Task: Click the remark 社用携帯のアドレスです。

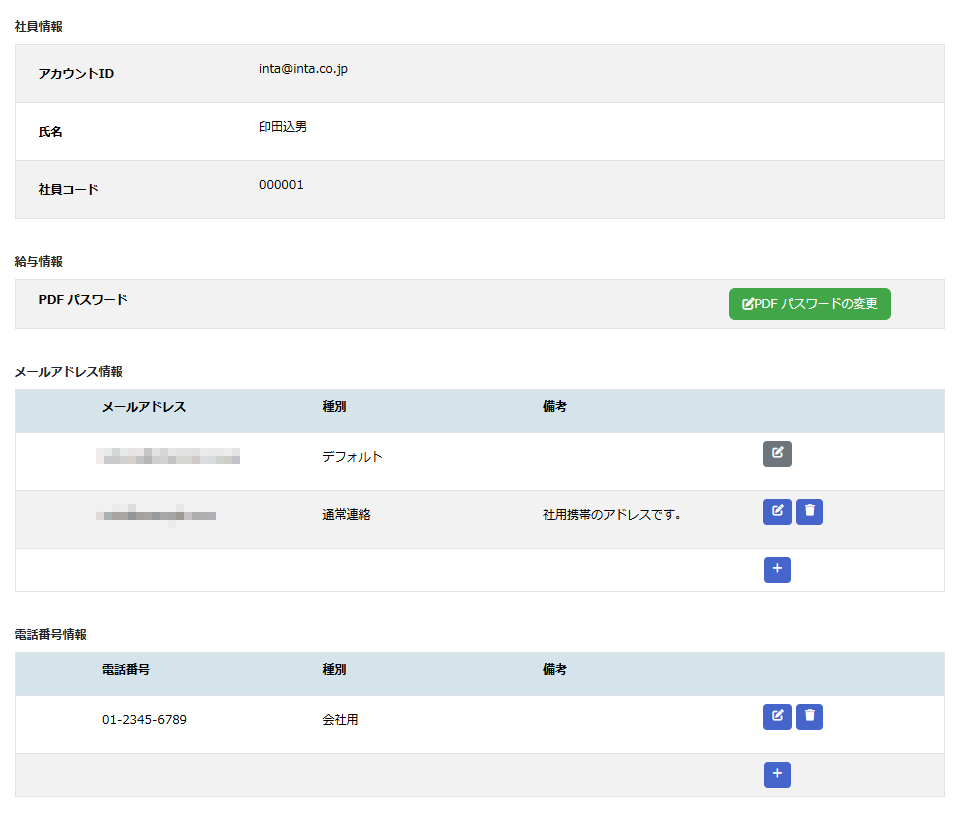Action: (611, 515)
